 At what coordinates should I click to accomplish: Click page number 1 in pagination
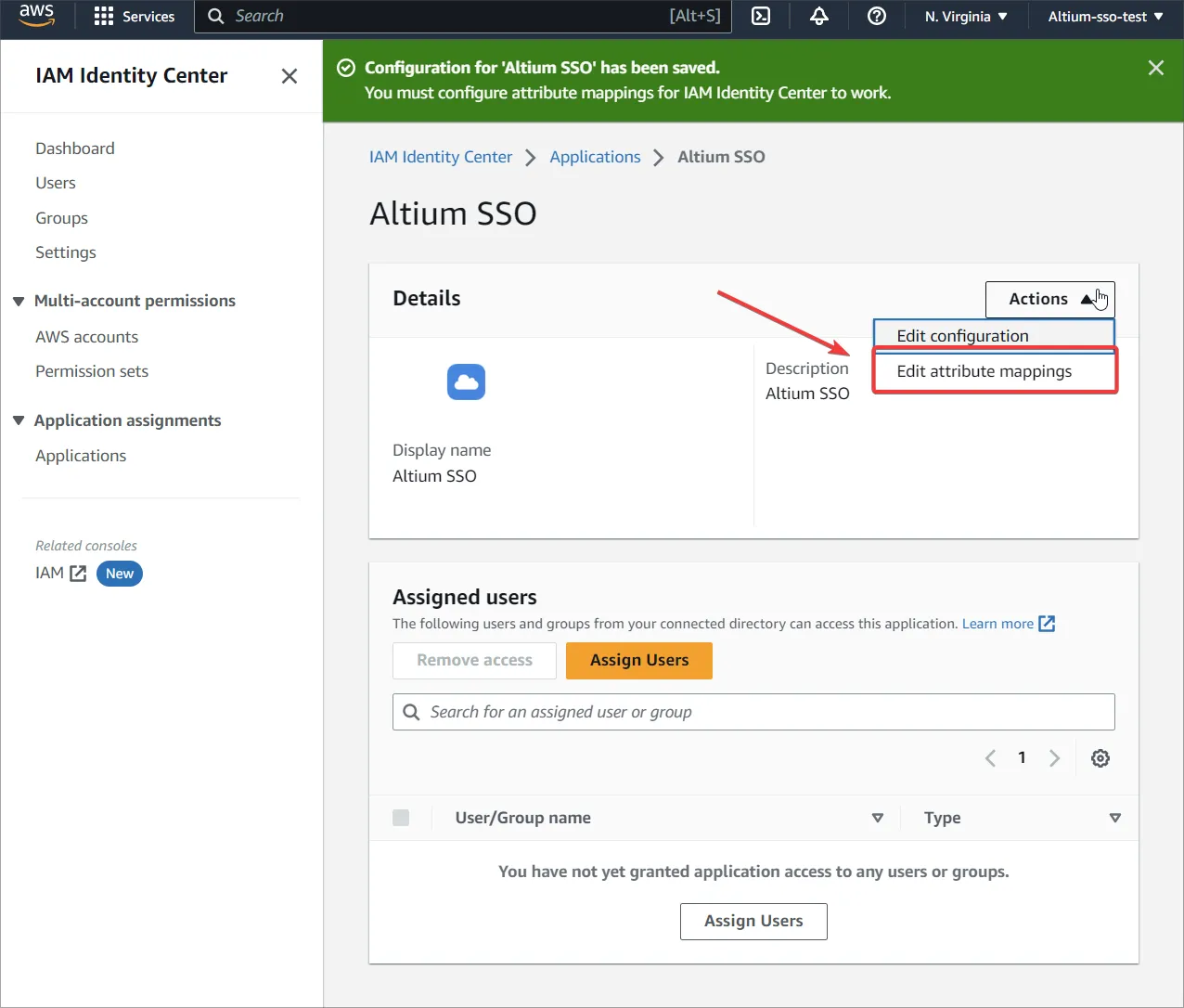click(x=1022, y=757)
